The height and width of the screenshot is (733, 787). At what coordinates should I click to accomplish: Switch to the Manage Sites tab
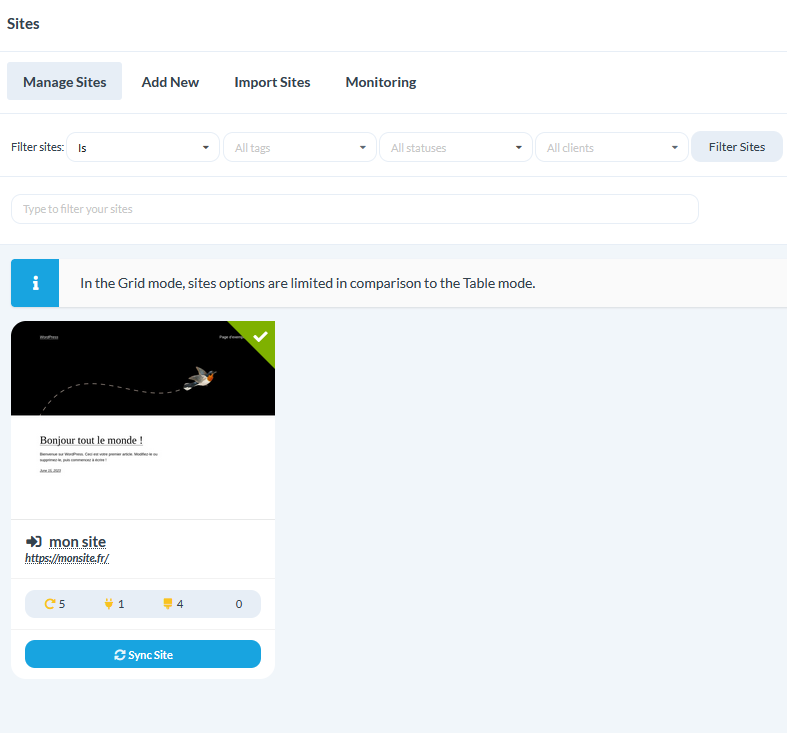tap(64, 82)
